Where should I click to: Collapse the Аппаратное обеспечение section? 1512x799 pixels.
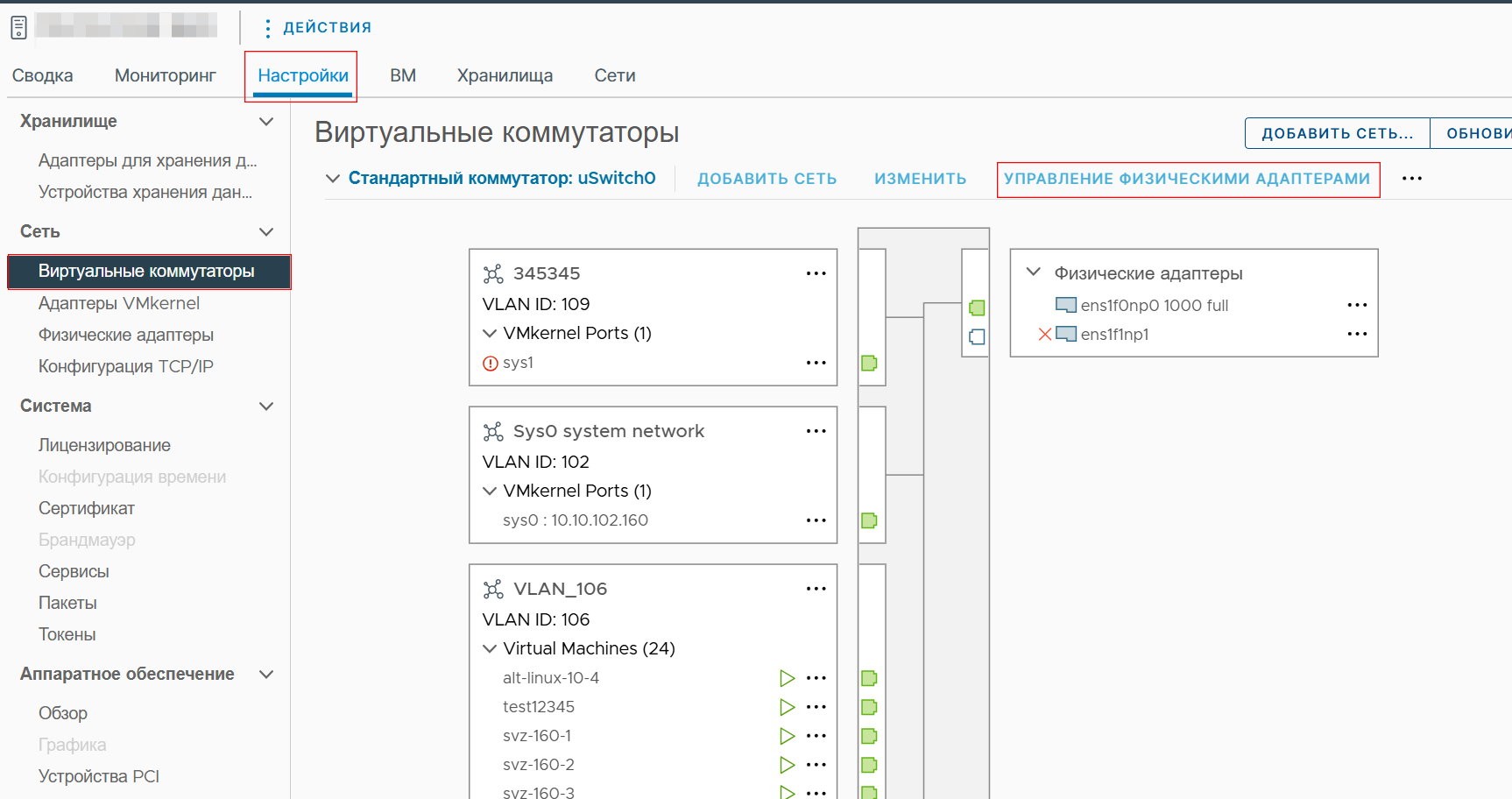pos(266,674)
